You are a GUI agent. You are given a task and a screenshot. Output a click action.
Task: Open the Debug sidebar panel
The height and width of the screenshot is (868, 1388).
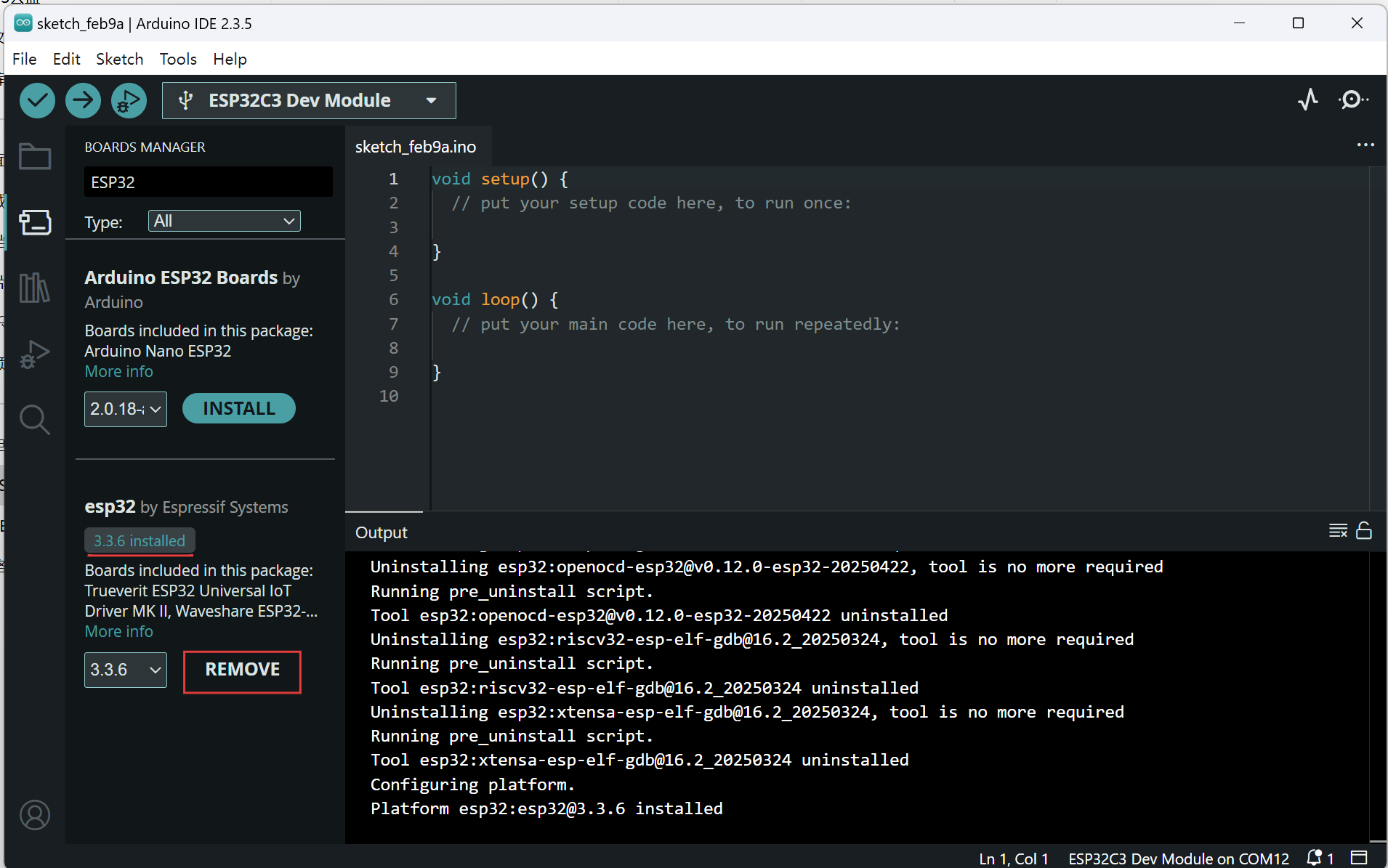tap(34, 354)
